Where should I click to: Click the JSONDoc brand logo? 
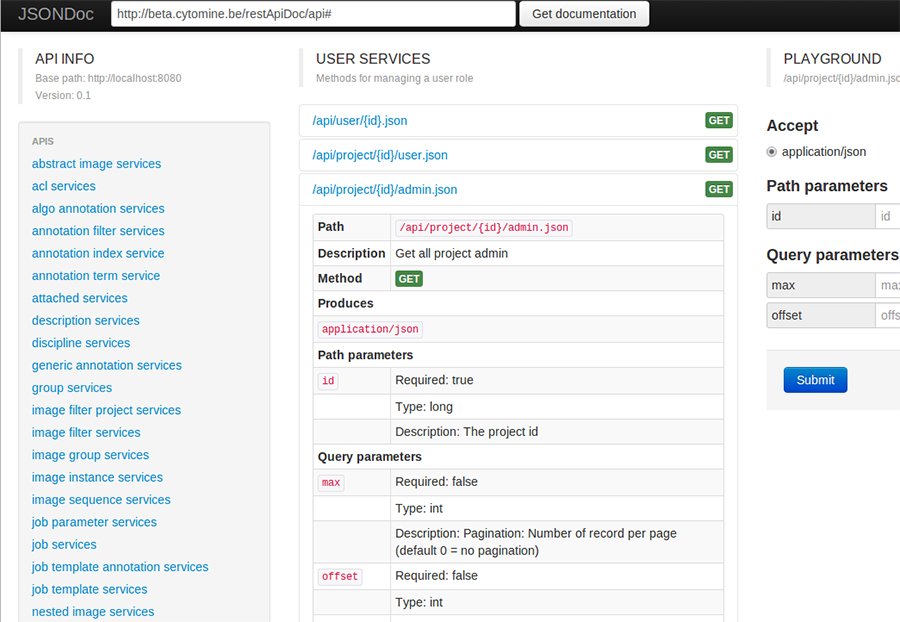[54, 14]
